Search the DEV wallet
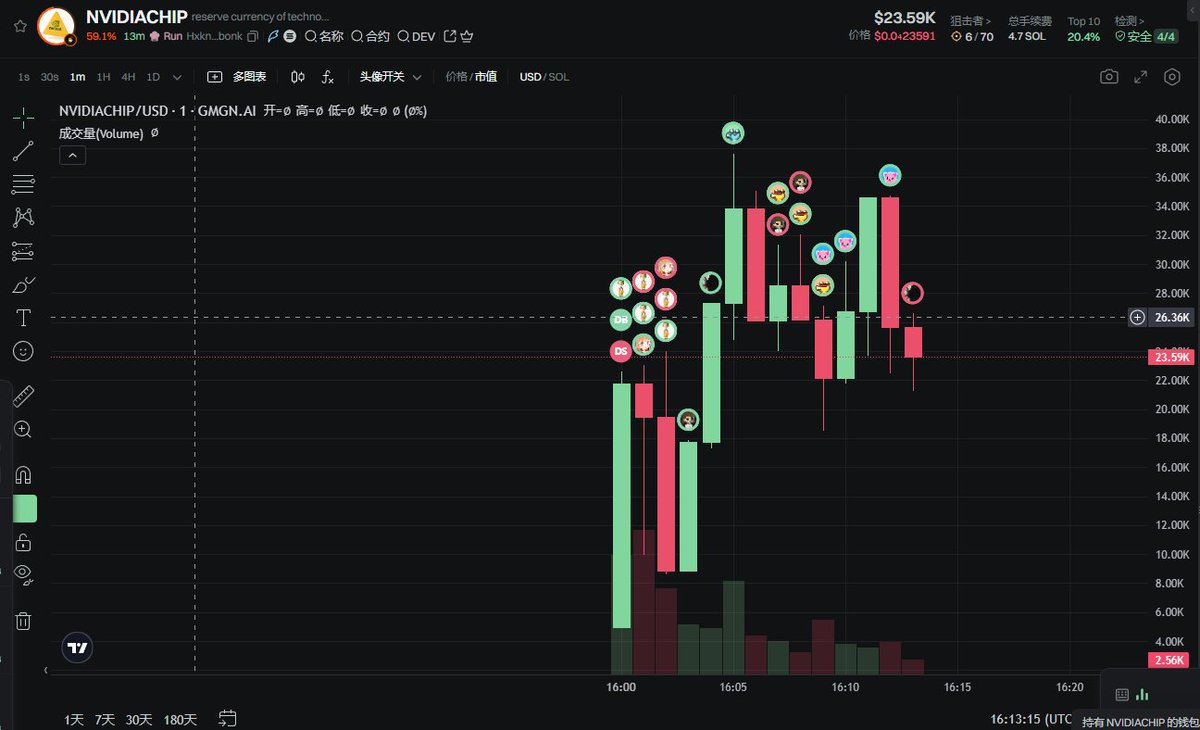Image resolution: width=1200 pixels, height=730 pixels. tap(416, 36)
